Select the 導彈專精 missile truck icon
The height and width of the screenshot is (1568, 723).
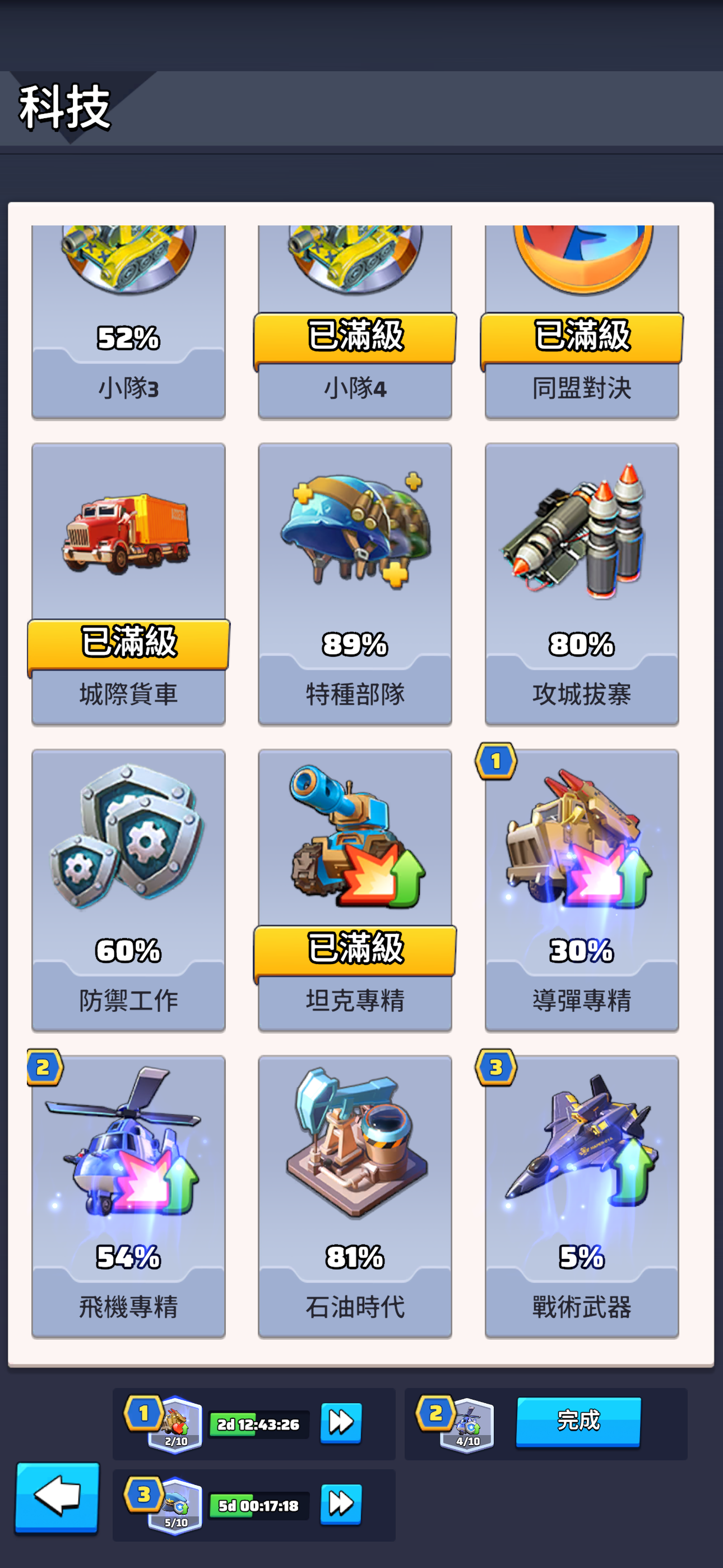pos(581,838)
